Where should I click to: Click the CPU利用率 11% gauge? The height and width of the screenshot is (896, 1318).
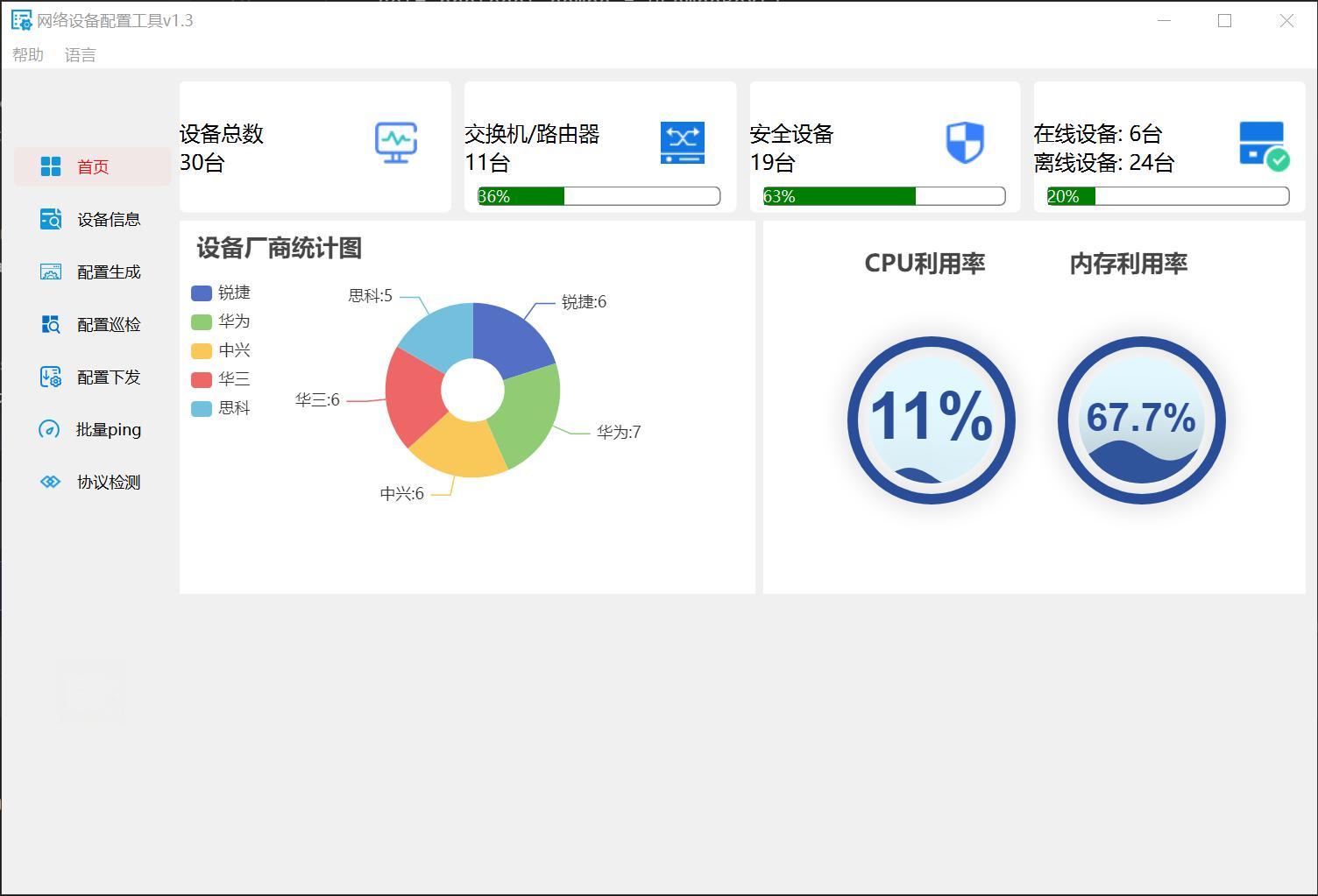tap(931, 420)
